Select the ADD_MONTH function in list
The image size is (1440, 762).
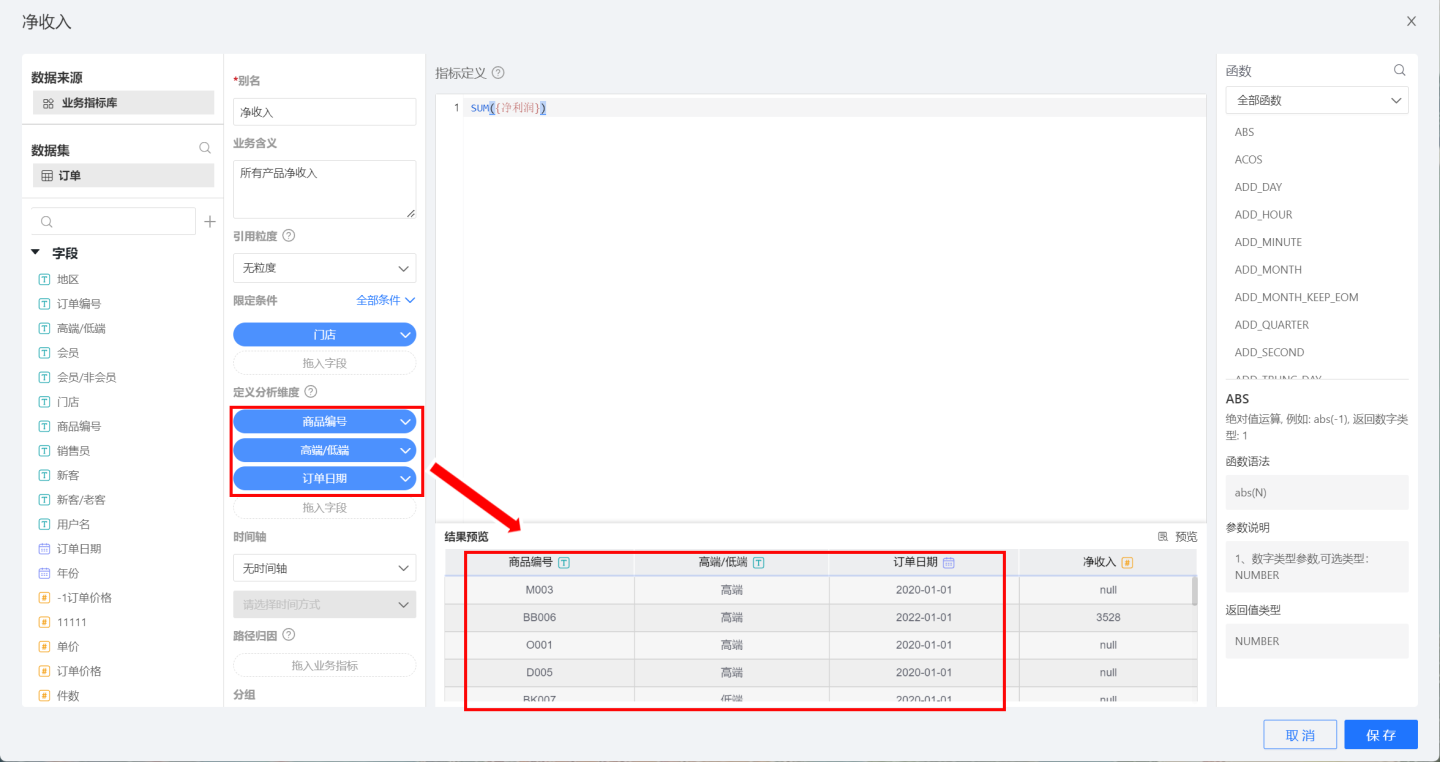coord(1268,270)
